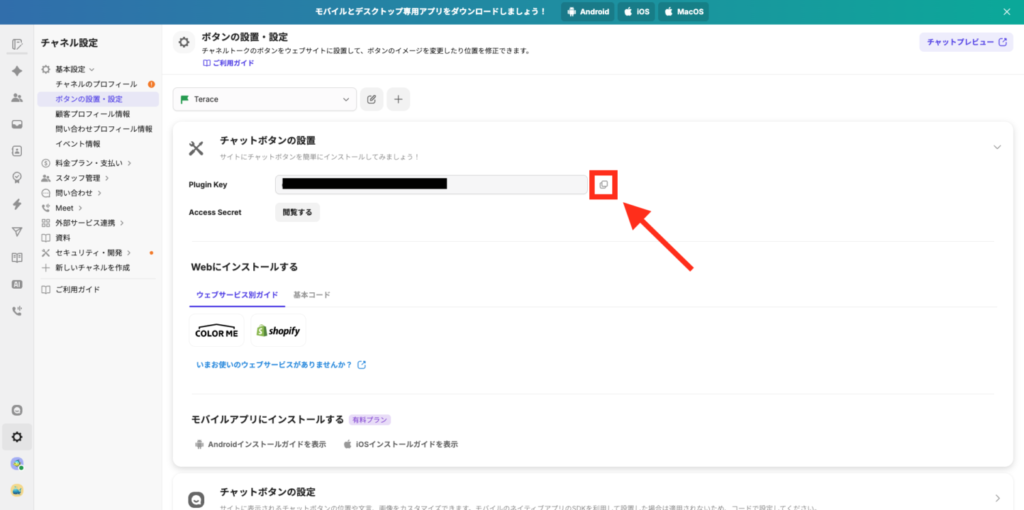Collapse the チャットボタンの設置 section chevron

[x=996, y=147]
